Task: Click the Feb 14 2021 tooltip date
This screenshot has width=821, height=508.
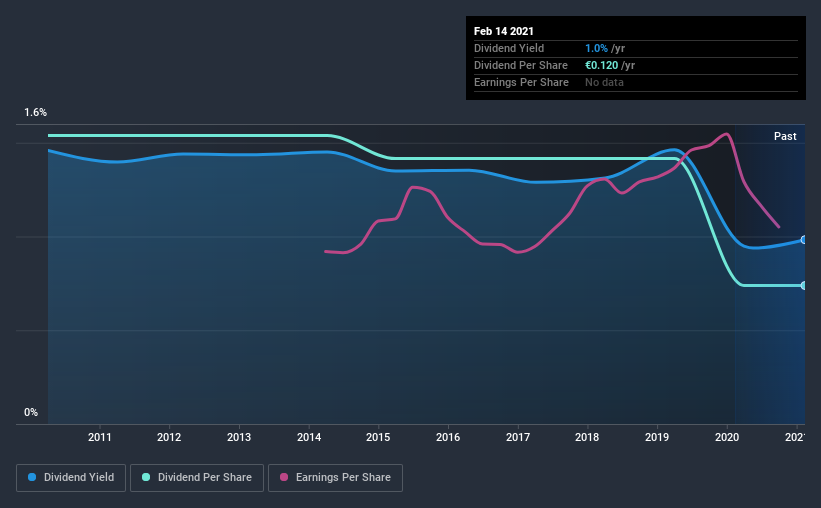Action: coord(504,31)
